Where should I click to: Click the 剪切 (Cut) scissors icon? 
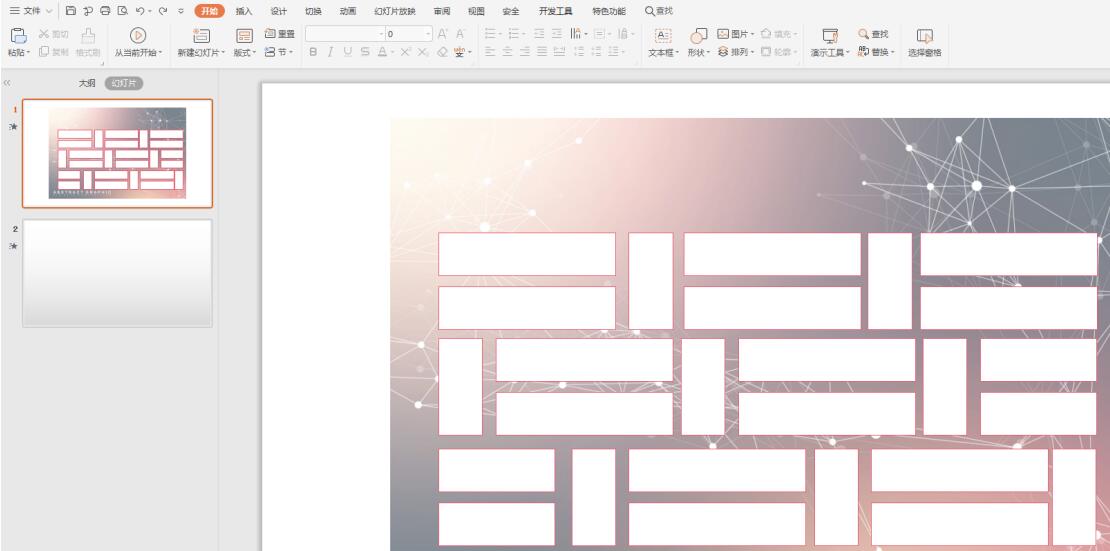[43, 34]
